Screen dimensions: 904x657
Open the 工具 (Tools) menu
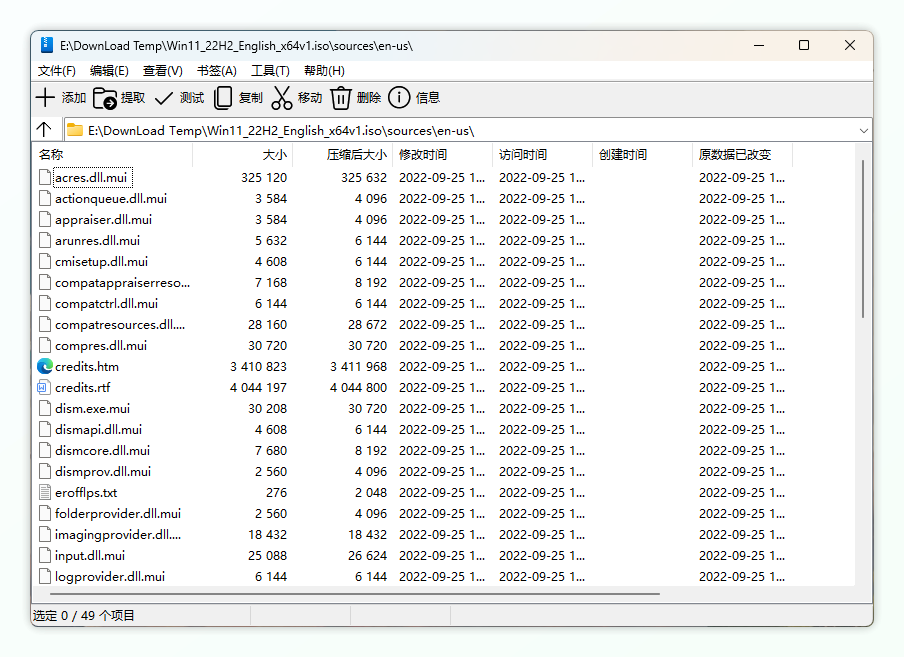pyautogui.click(x=270, y=70)
